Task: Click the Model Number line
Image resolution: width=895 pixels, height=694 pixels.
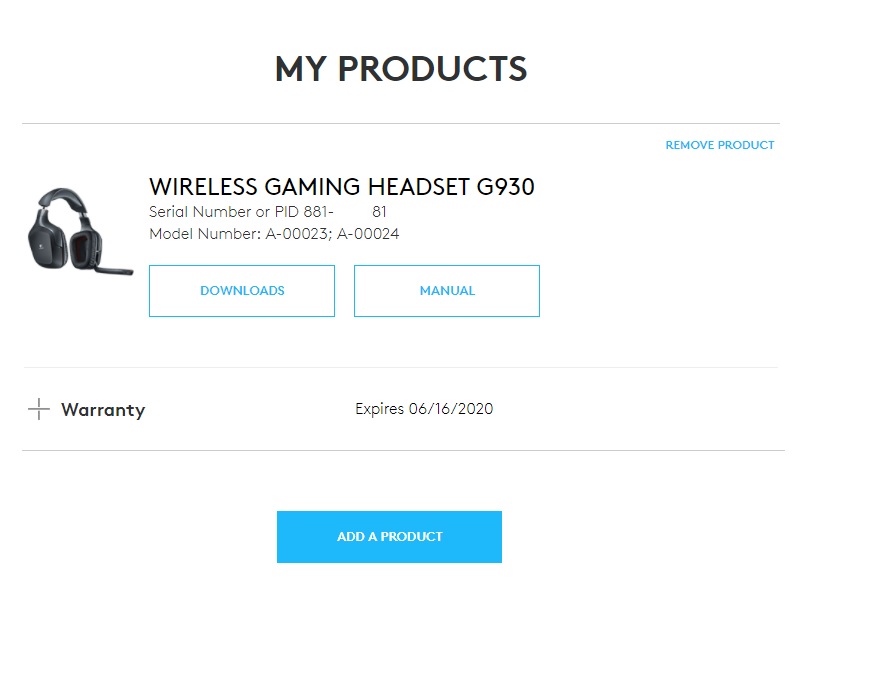Action: click(x=274, y=234)
